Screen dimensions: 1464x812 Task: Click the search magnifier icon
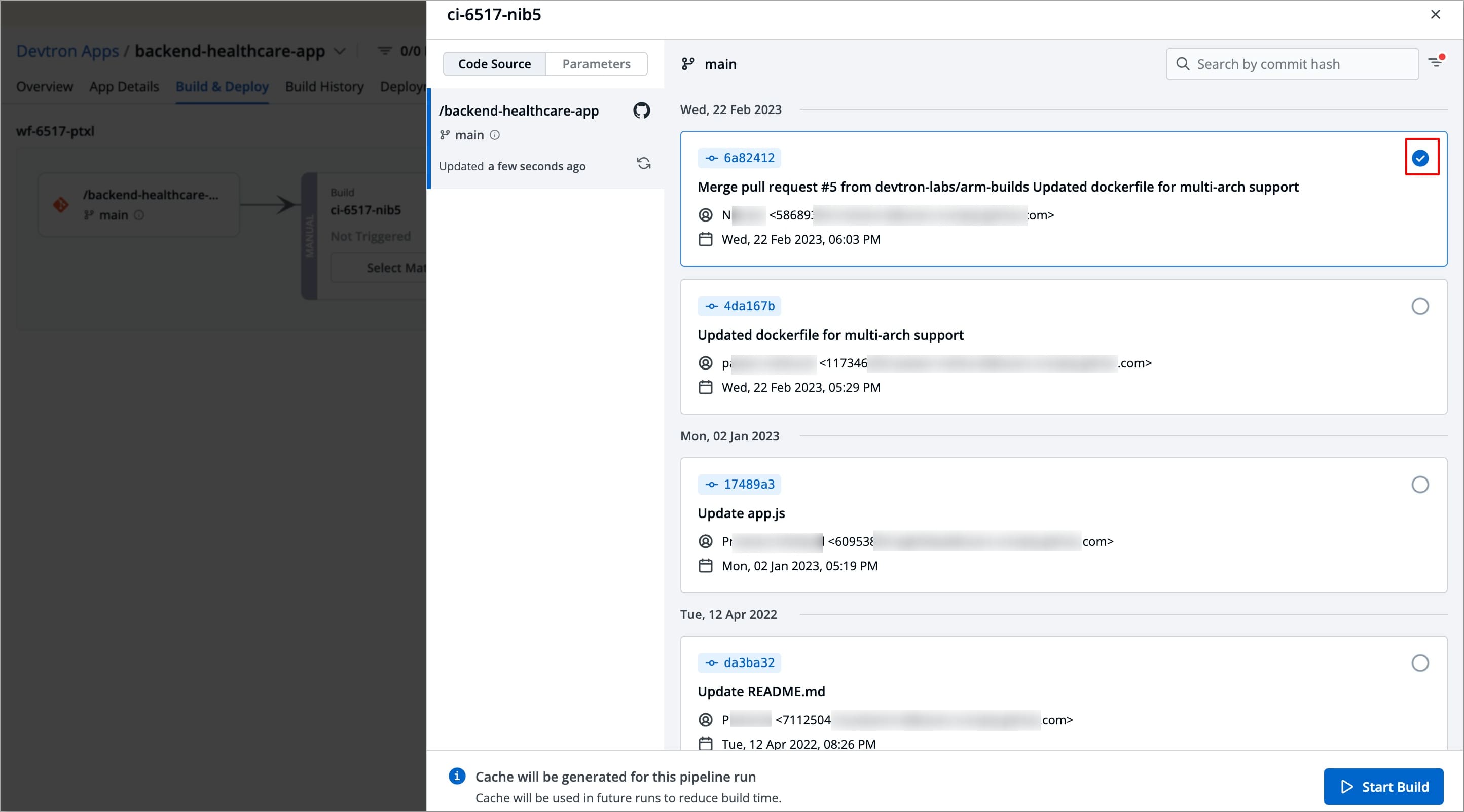(1183, 64)
